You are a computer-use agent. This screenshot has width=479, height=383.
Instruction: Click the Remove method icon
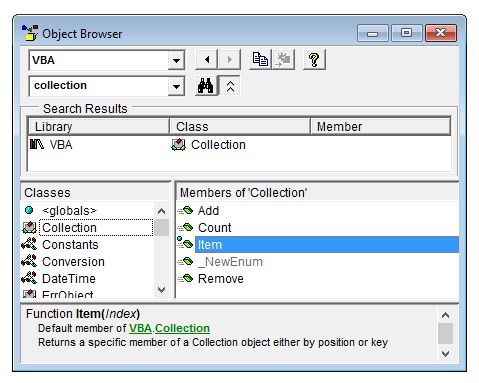coord(185,279)
